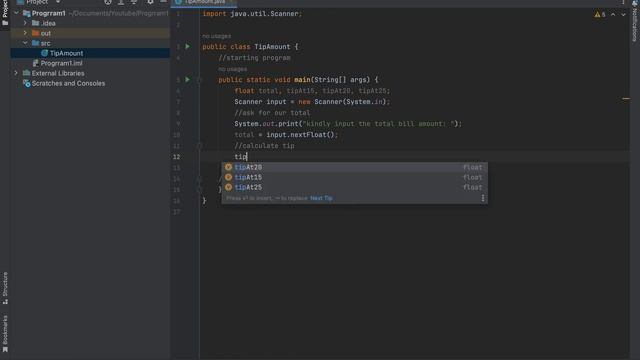The width and height of the screenshot is (640, 360).
Task: Fold the main method at line 5
Action: point(199,80)
